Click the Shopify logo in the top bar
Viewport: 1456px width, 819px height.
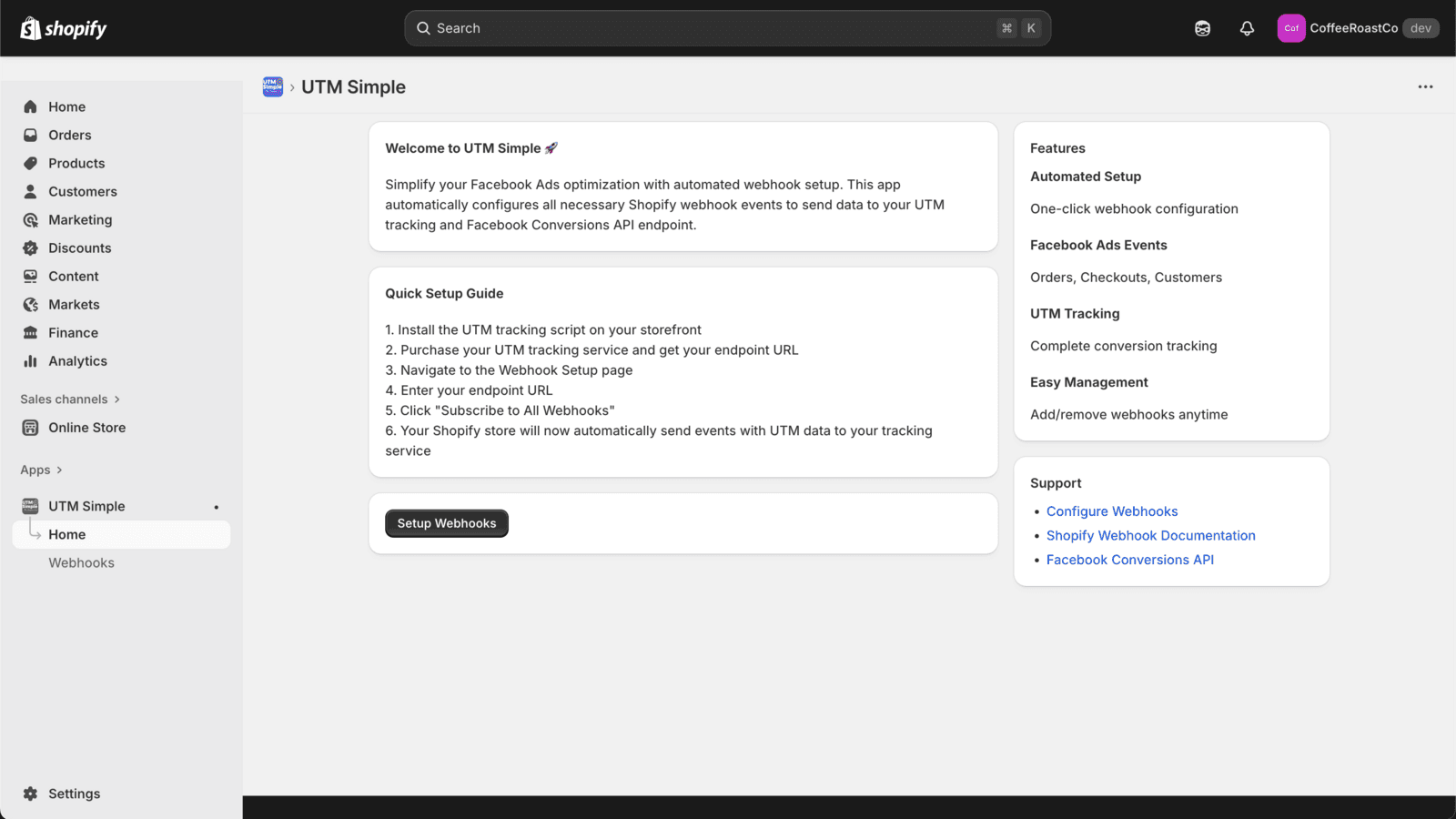pyautogui.click(x=64, y=28)
